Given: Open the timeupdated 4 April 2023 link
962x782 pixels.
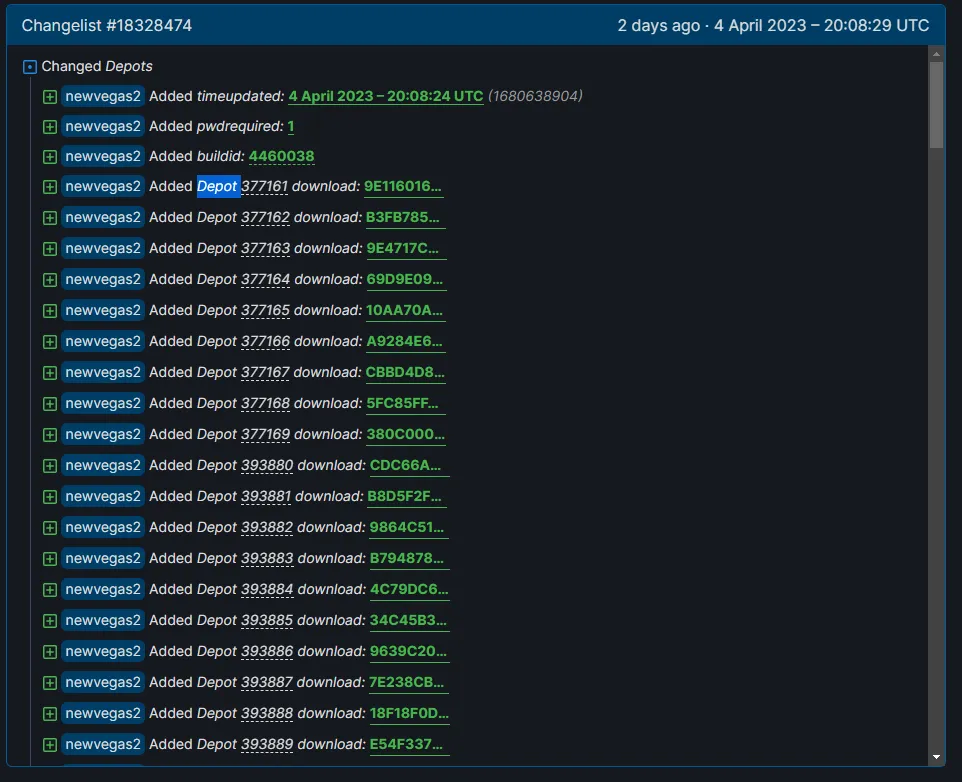Looking at the screenshot, I should [386, 96].
